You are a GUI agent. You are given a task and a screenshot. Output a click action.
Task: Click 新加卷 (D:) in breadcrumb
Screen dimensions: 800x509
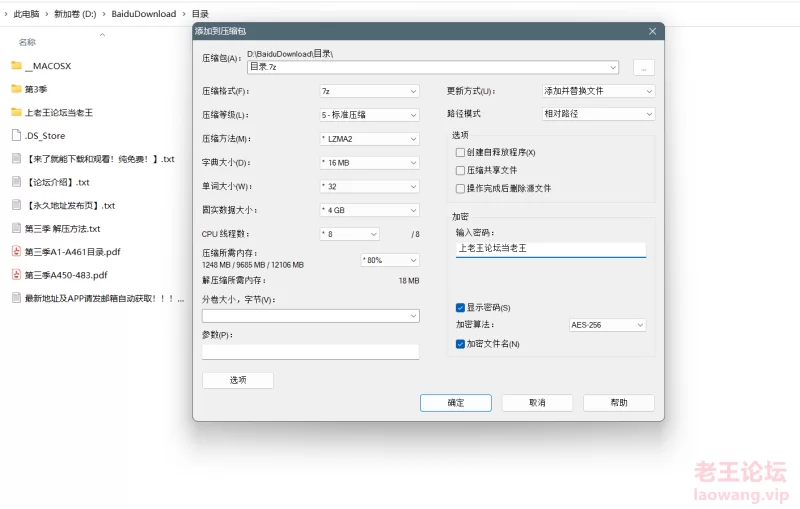[x=75, y=14]
